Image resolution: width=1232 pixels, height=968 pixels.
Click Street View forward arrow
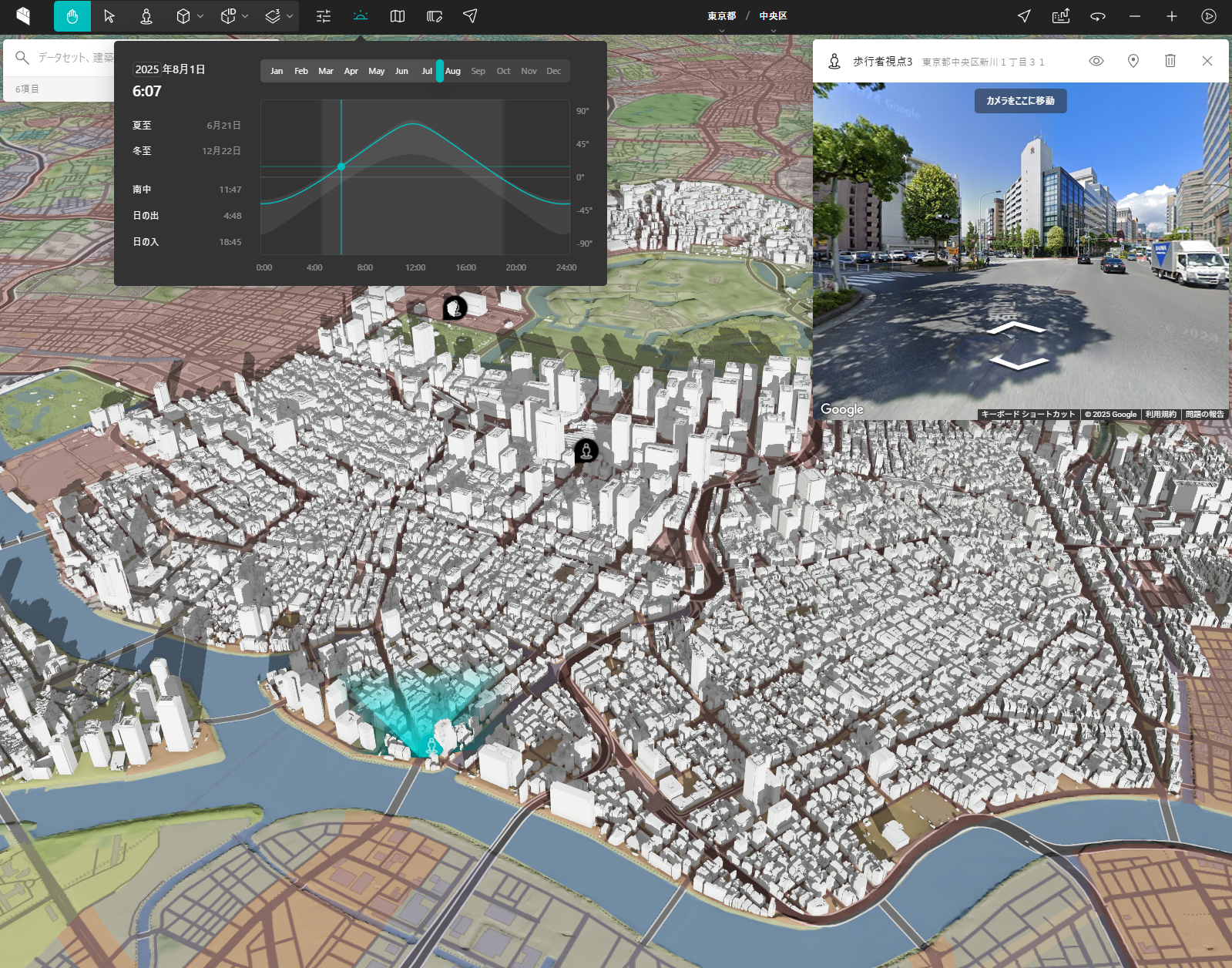tap(1017, 329)
